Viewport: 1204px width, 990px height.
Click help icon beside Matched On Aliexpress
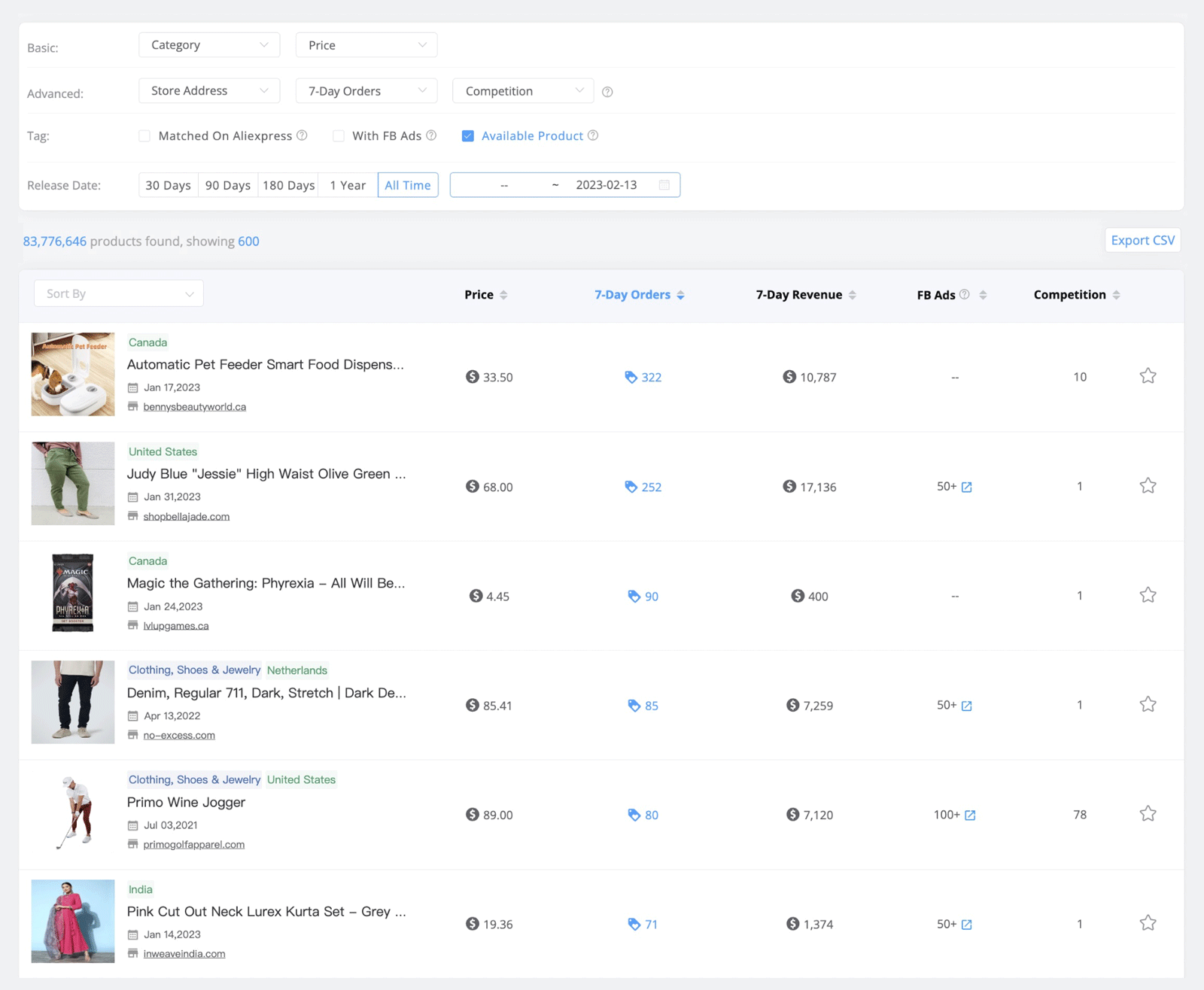tap(302, 135)
